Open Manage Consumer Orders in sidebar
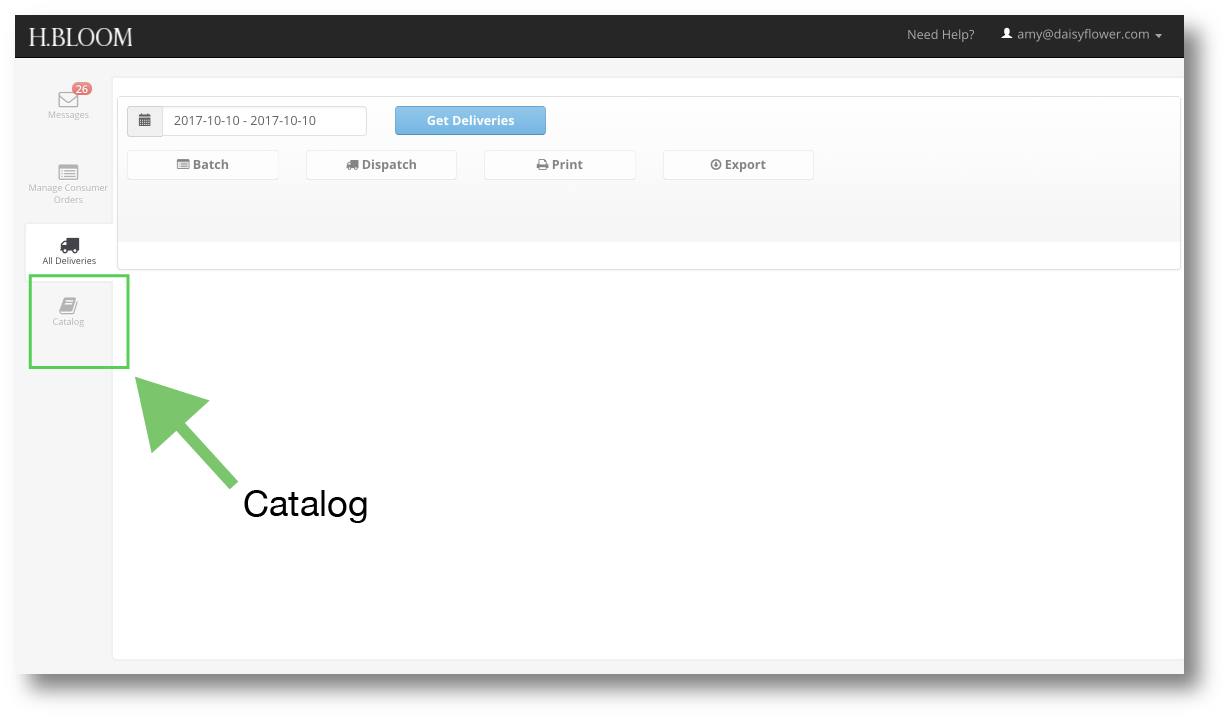Image resolution: width=1229 pixels, height=719 pixels. point(68,184)
